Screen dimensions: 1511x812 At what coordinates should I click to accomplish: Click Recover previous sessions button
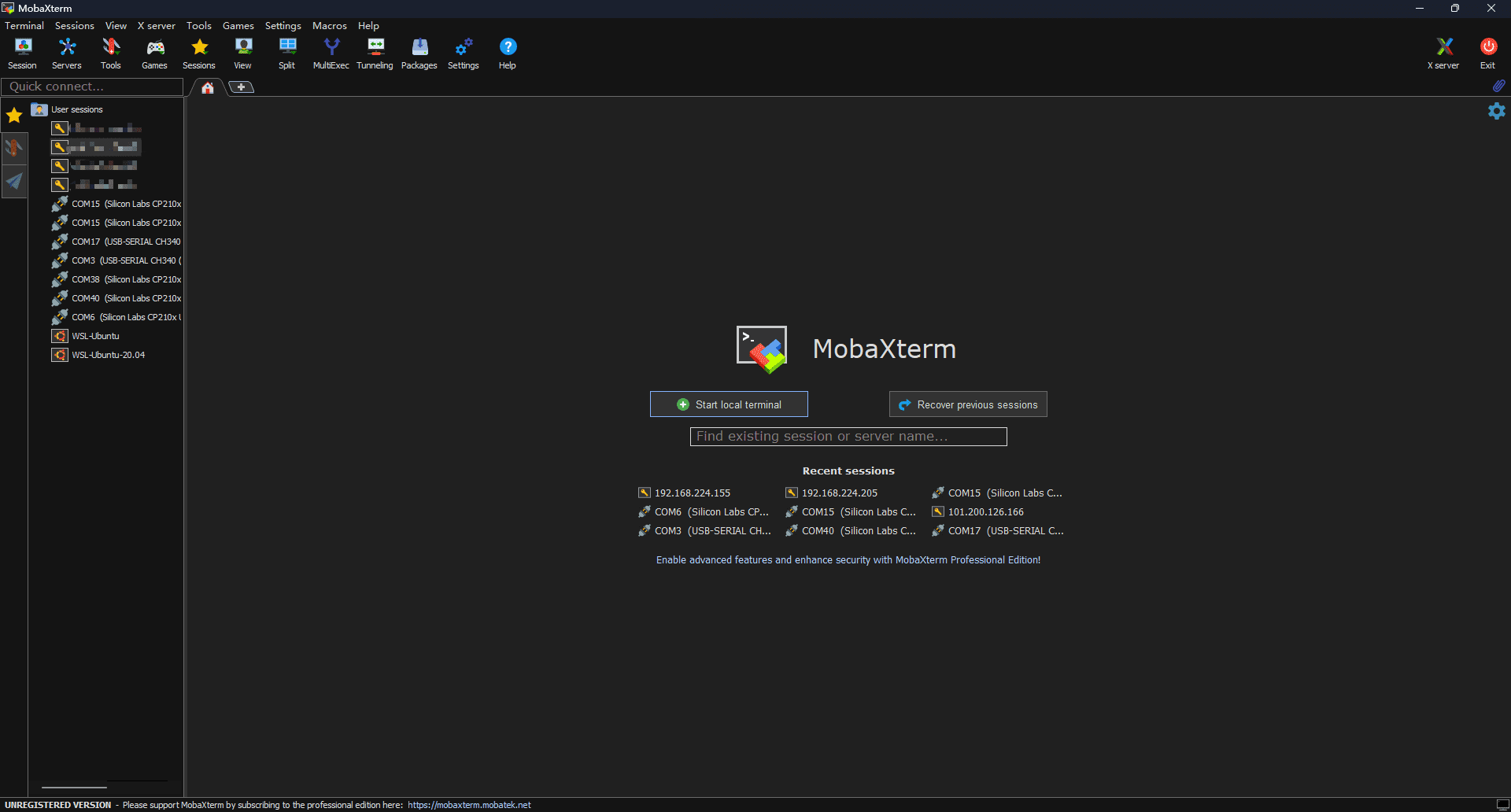[x=968, y=404]
